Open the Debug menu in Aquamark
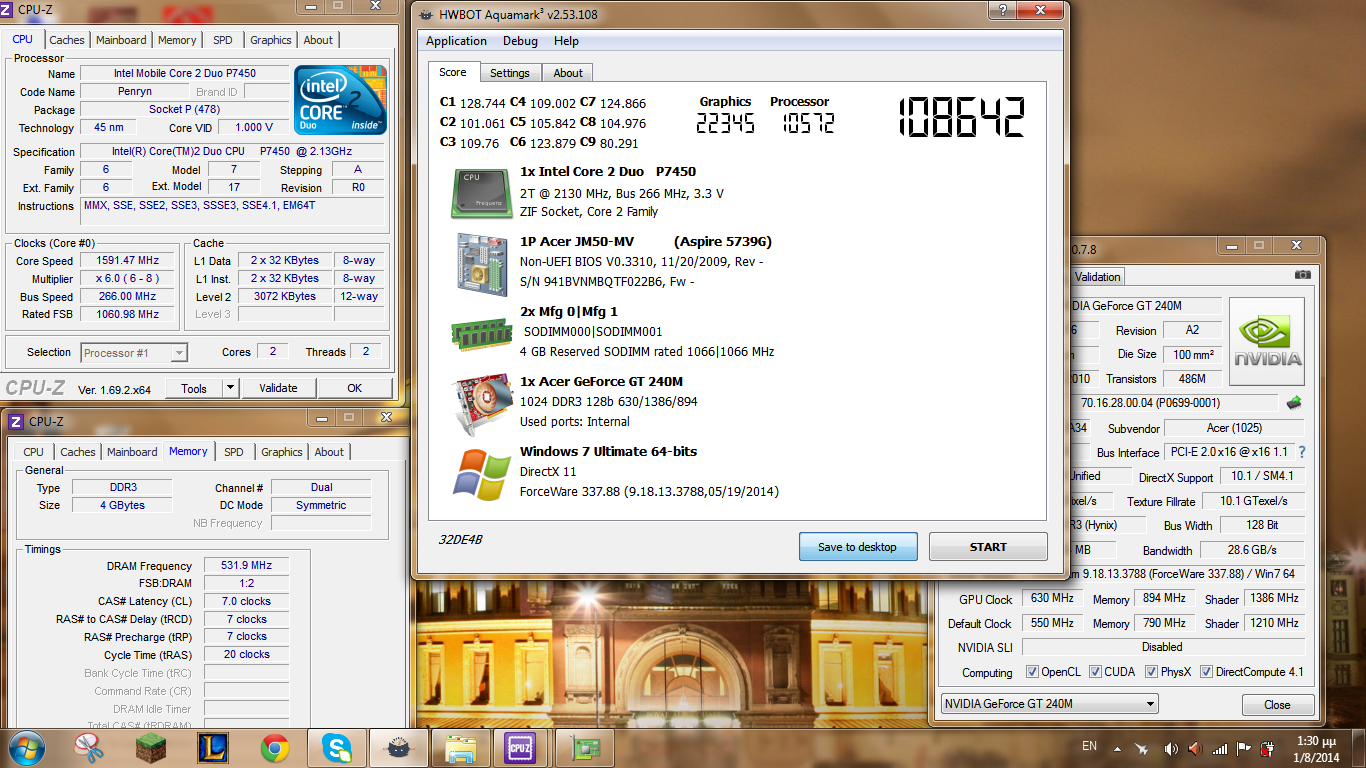The height and width of the screenshot is (768, 1366). 520,41
